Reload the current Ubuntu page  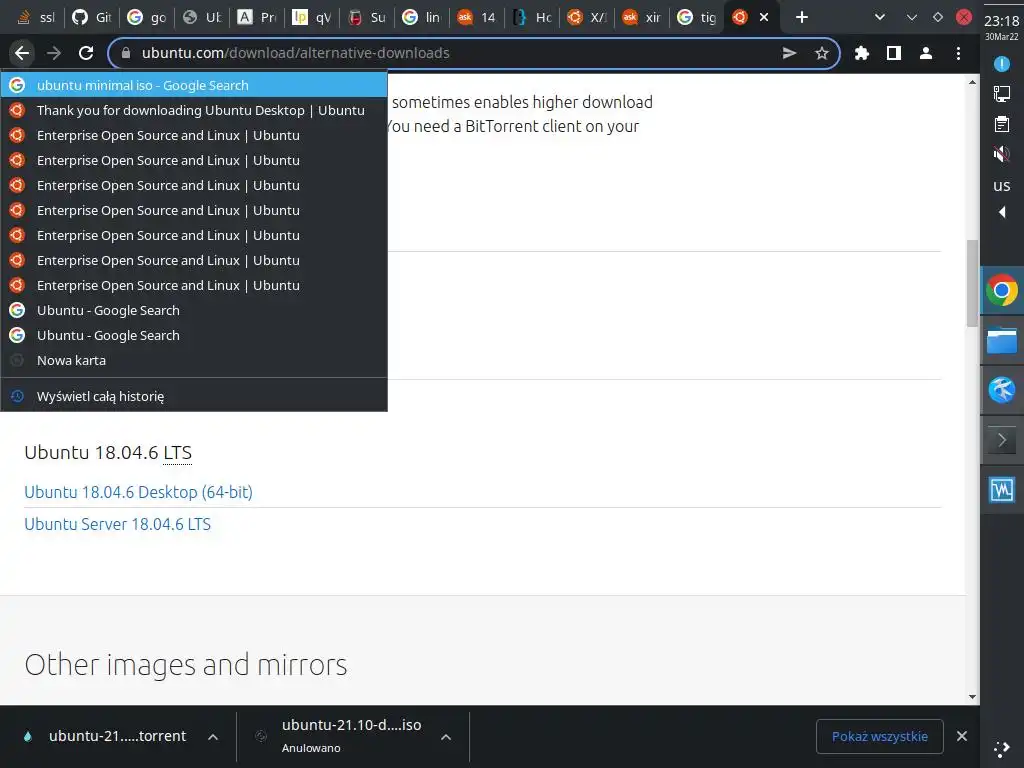coord(86,53)
